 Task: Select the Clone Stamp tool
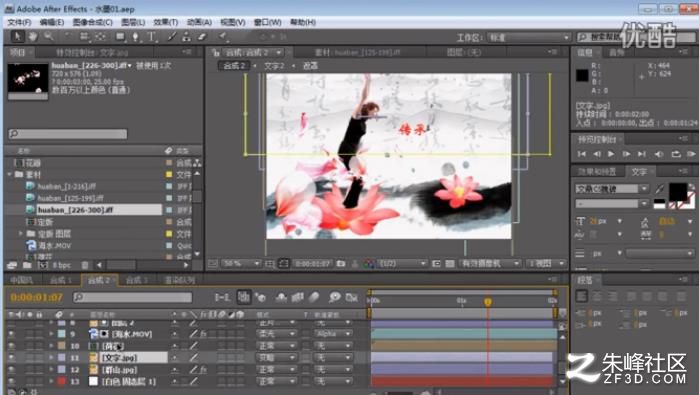click(187, 37)
